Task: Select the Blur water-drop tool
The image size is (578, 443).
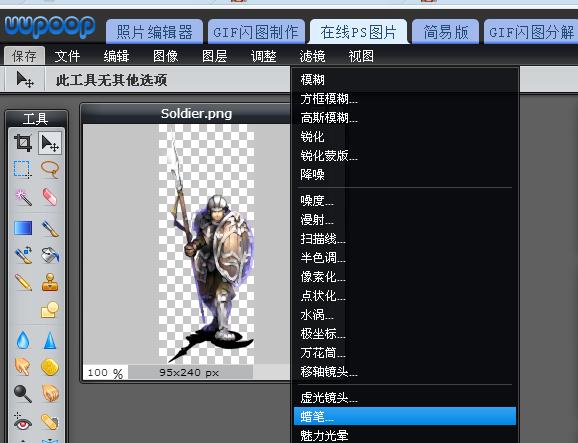Action: click(x=23, y=340)
